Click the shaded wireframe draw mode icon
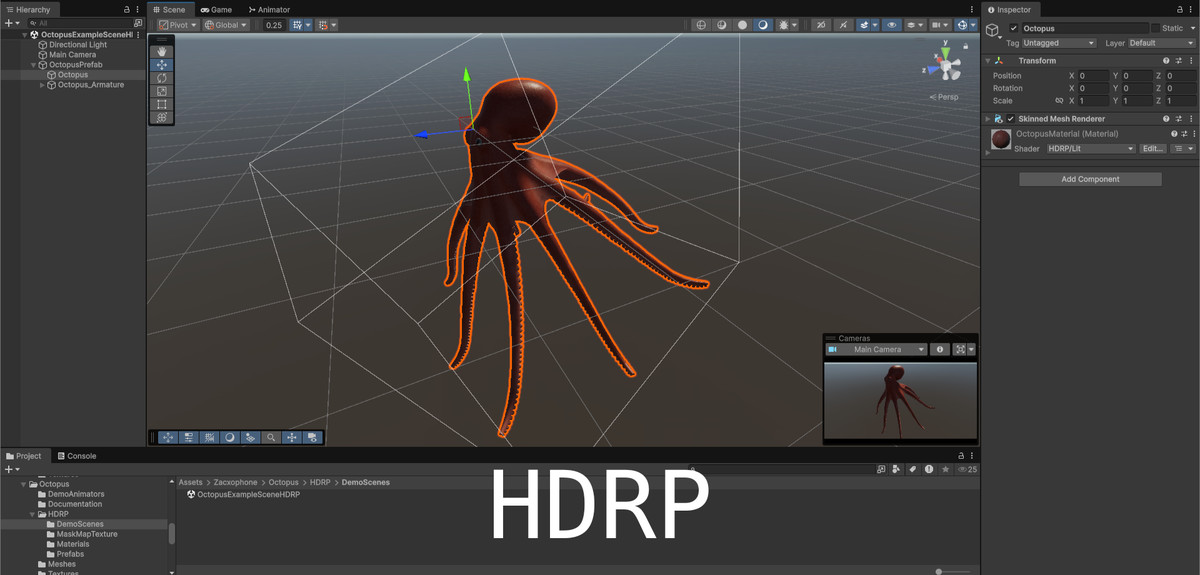 click(x=721, y=25)
